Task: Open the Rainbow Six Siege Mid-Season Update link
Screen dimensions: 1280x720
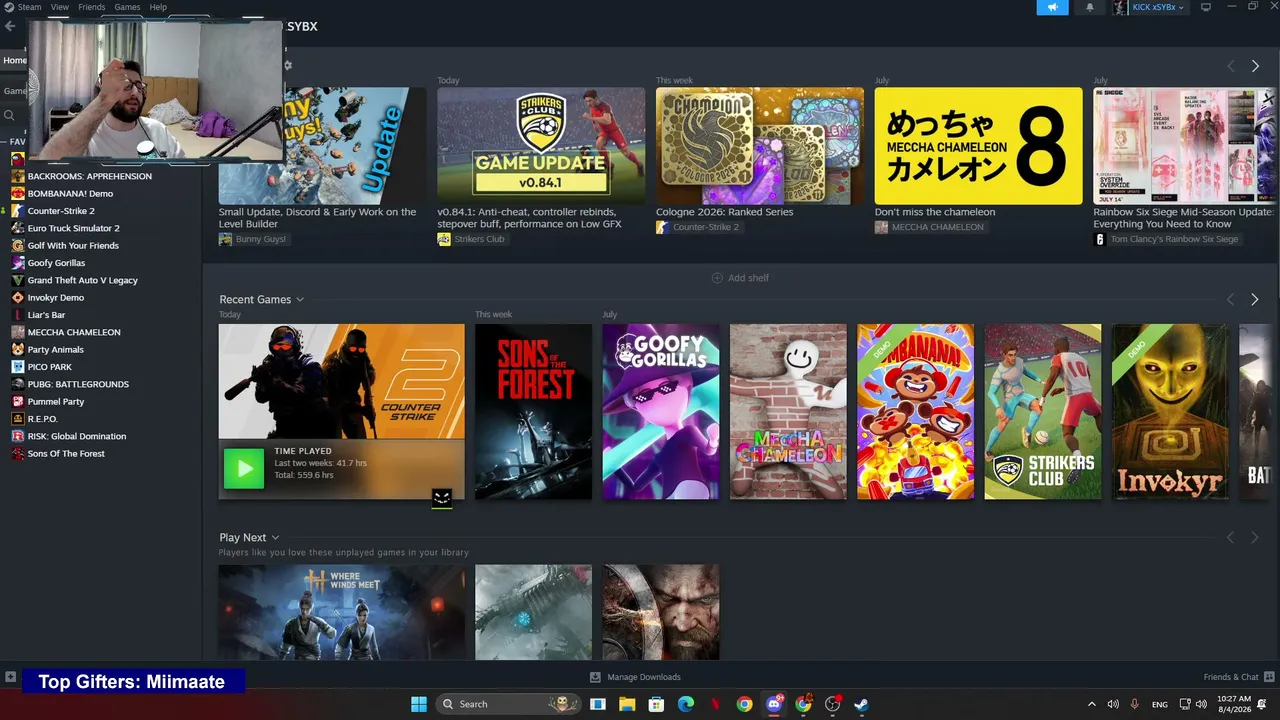Action: pyautogui.click(x=1183, y=218)
